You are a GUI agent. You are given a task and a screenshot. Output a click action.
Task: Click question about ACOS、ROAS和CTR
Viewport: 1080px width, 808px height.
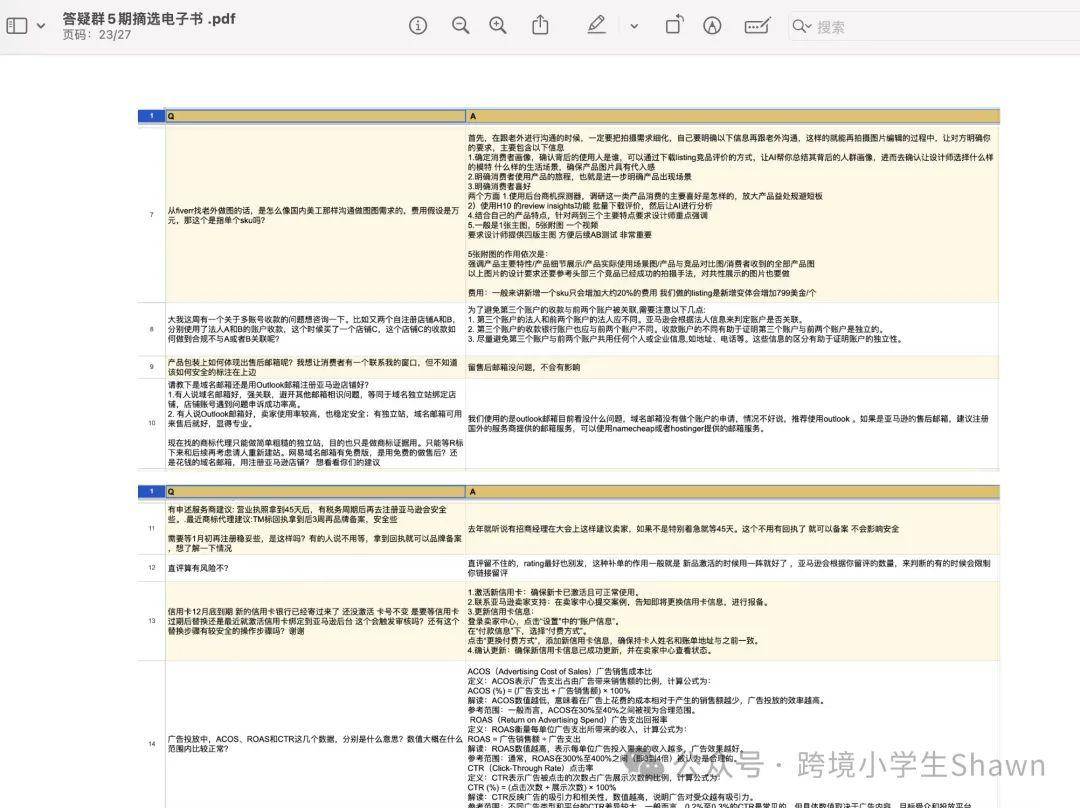(x=314, y=743)
